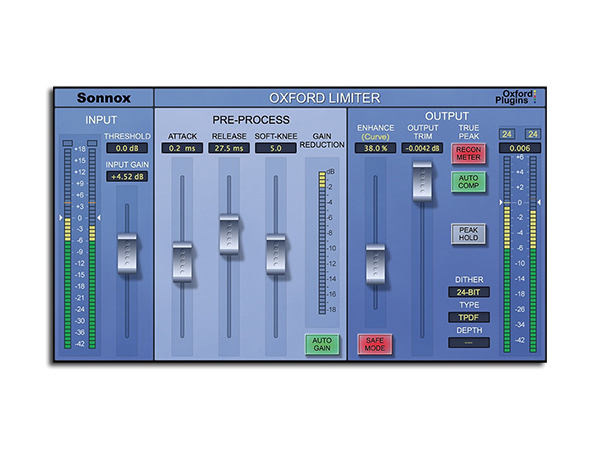
Task: Click the left output meter 0 dB arrow
Action: [501, 202]
